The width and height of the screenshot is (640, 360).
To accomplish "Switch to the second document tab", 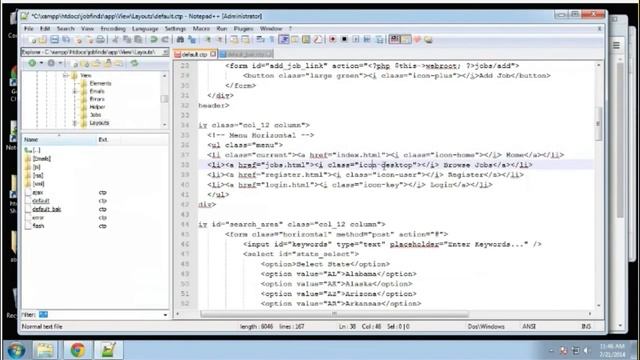I will click(x=245, y=54).
